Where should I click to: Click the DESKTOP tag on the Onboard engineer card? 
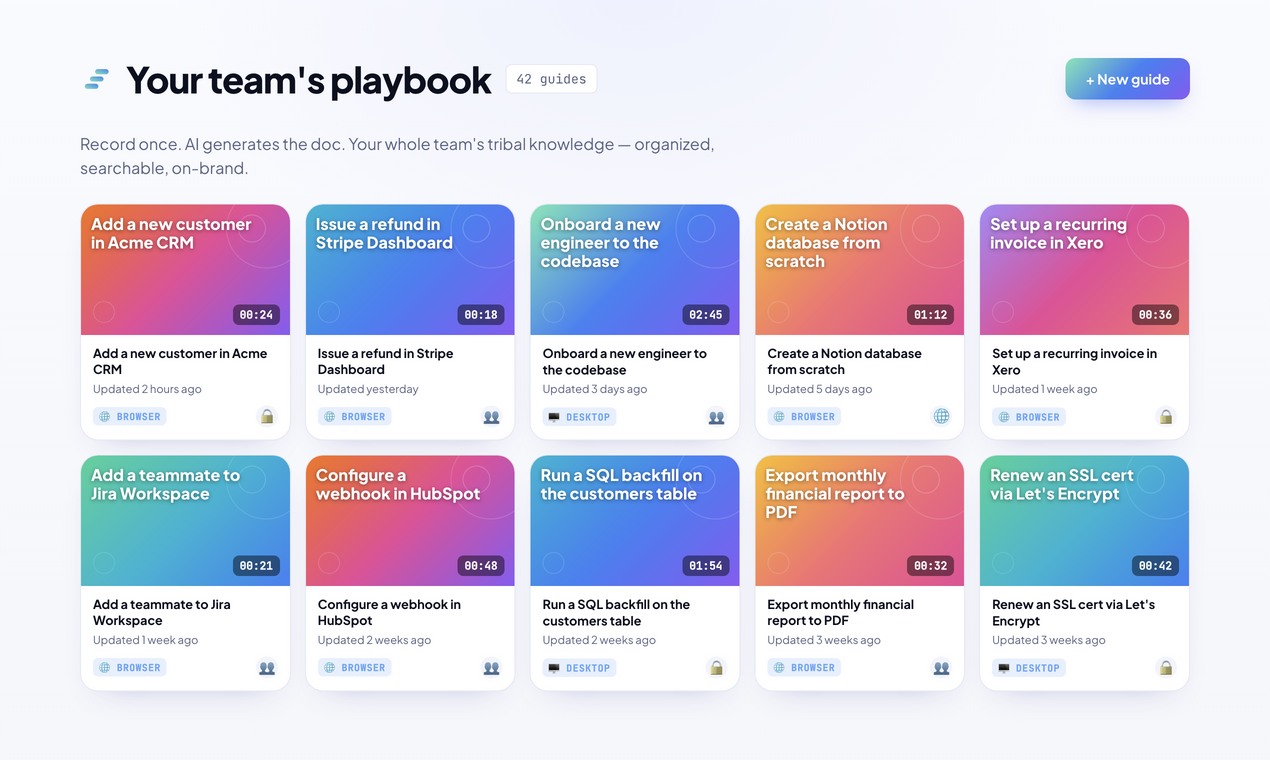[580, 417]
